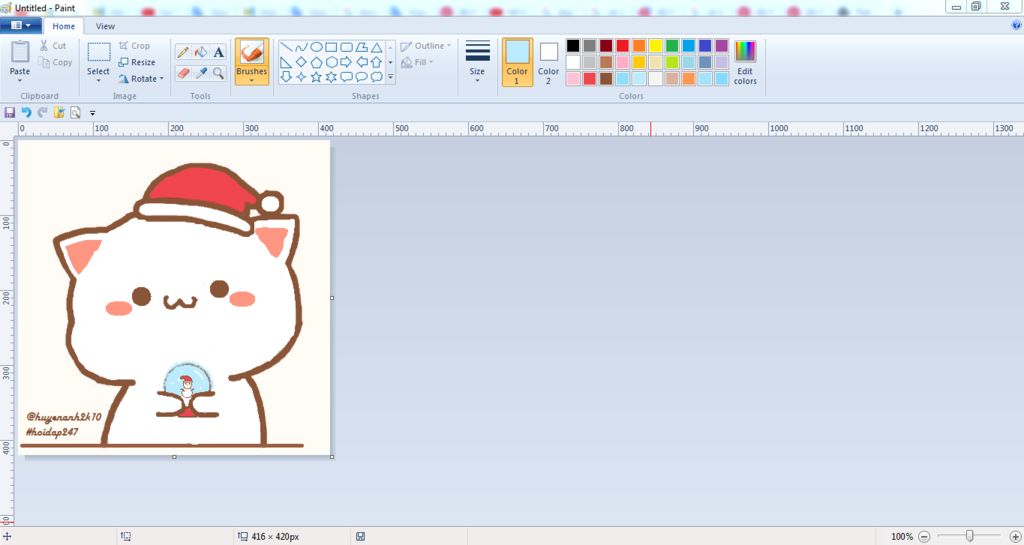
Task: Open the shape Outline dropdown
Action: tap(426, 46)
